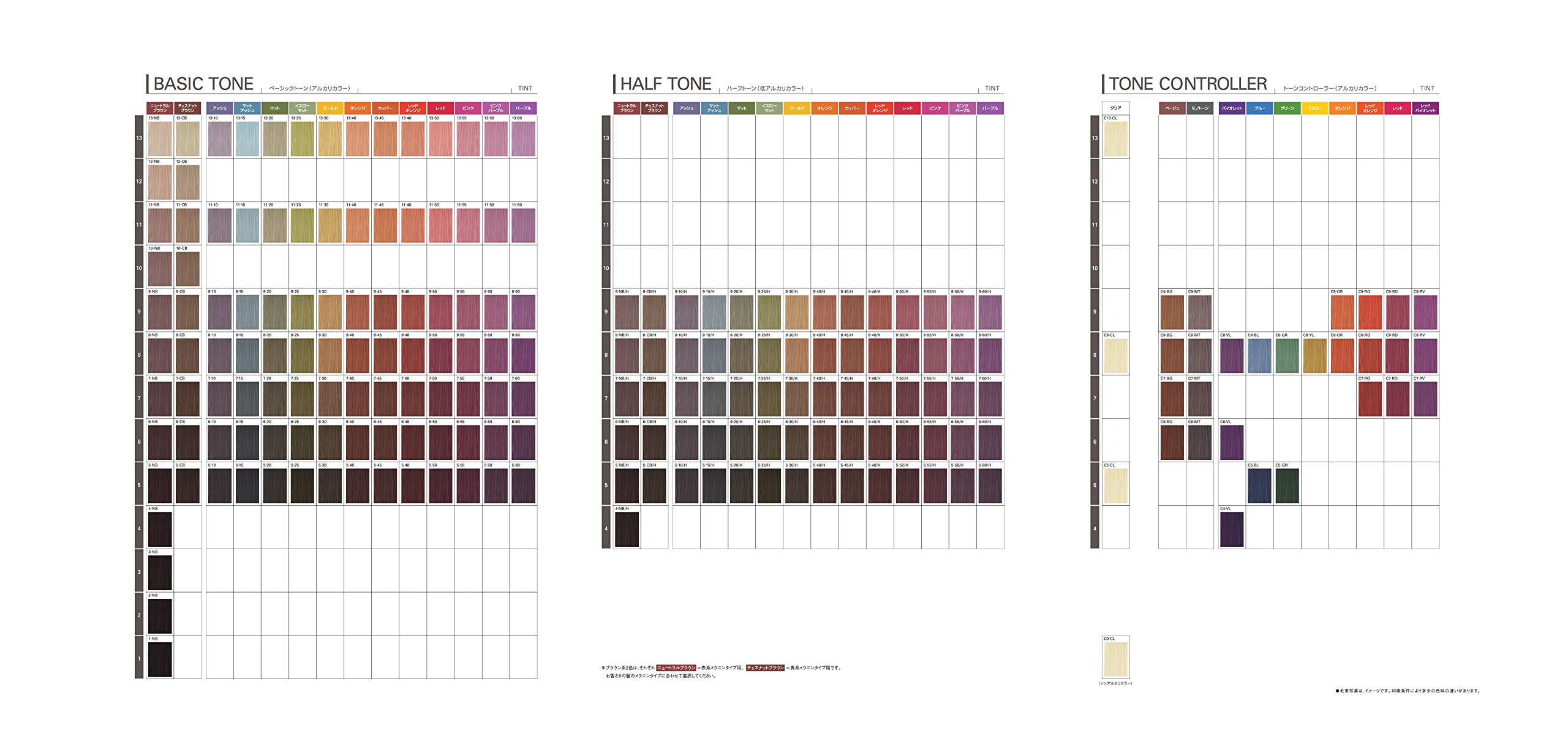
Task: Select the アッシュ header in Half Tone
Action: tap(687, 108)
